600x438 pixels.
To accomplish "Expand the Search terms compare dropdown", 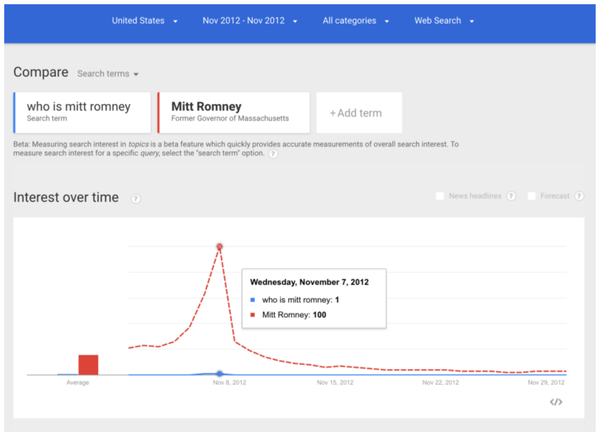I will (108, 73).
